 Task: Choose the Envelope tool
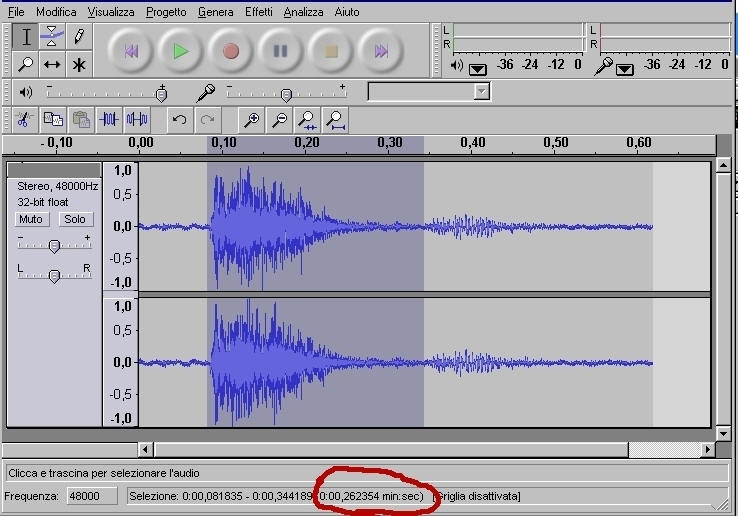tap(52, 37)
